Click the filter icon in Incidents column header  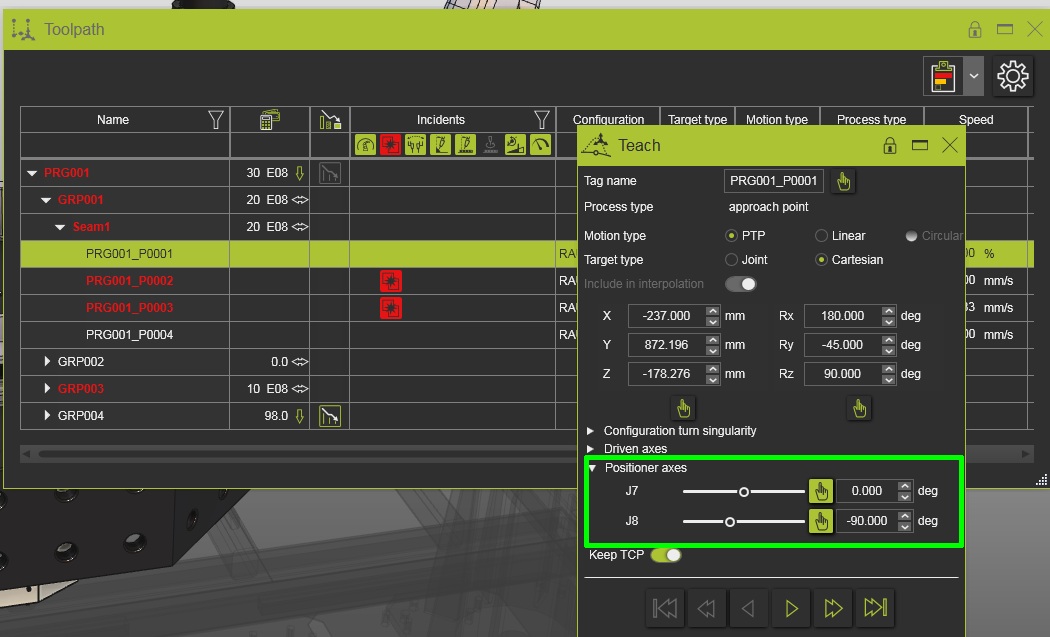pos(541,120)
